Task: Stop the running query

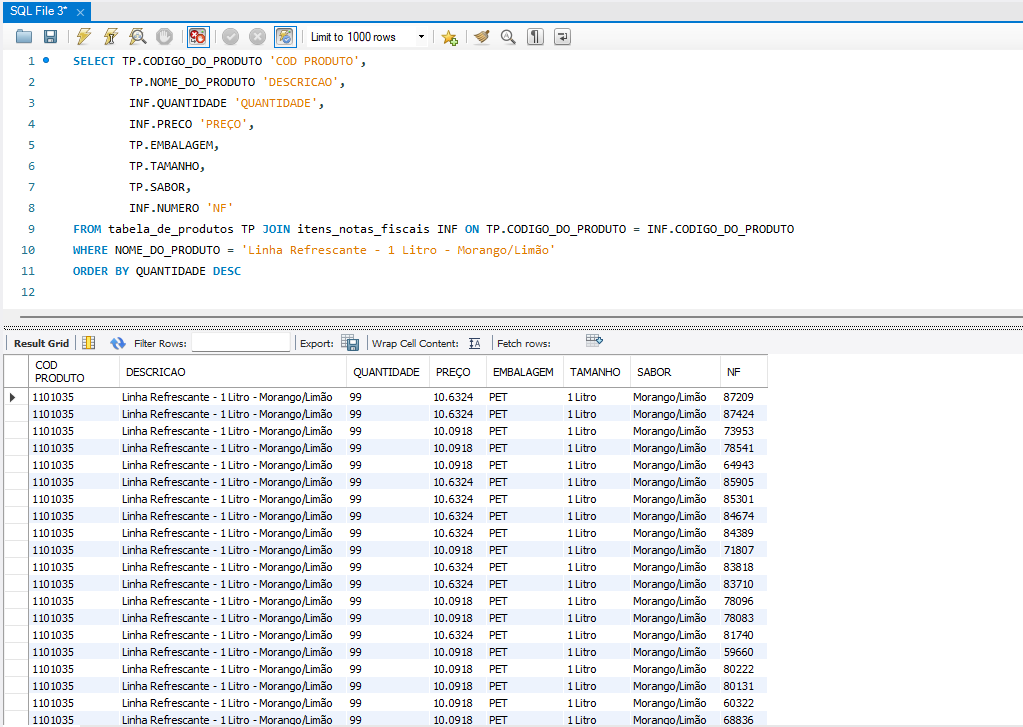Action: pos(164,37)
